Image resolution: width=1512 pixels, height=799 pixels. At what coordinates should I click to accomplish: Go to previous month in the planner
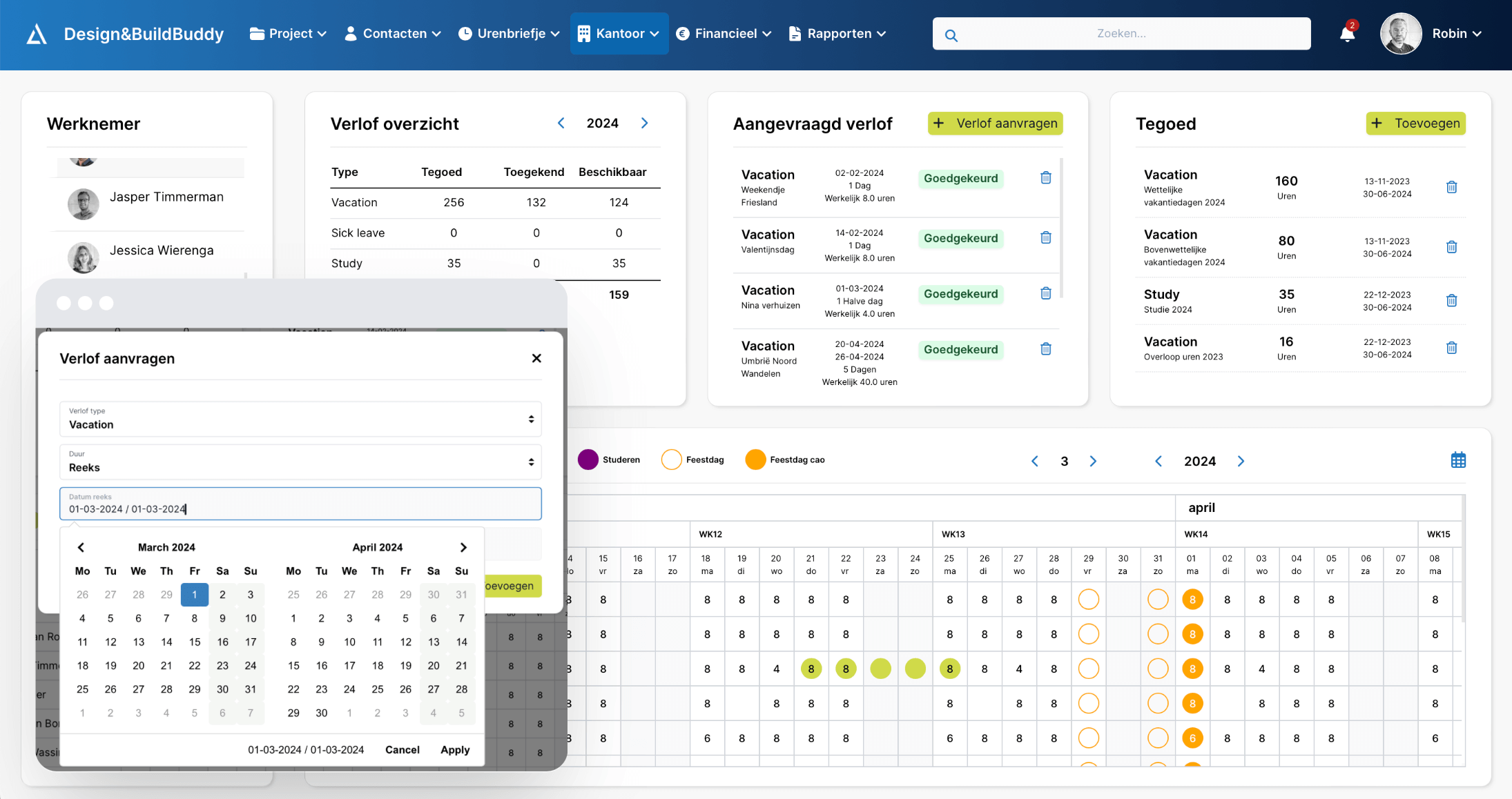[x=1035, y=461]
